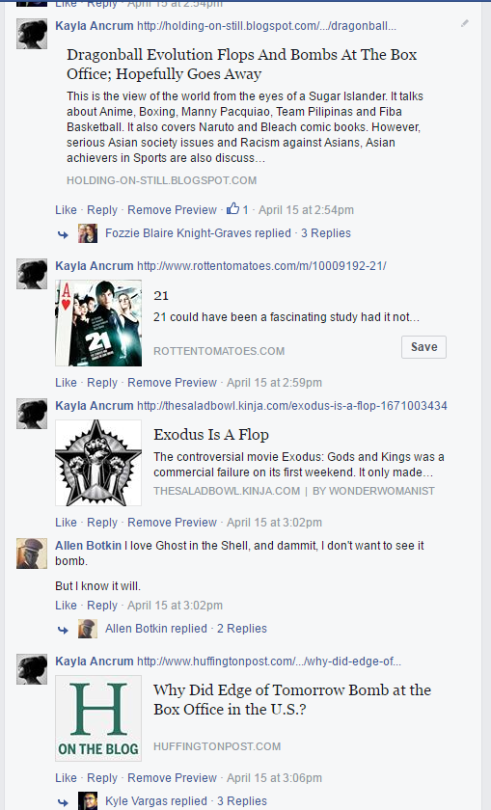Open Kayla Ancrum's avatar beside Dragonball link
491x810 pixels.
tap(32, 34)
